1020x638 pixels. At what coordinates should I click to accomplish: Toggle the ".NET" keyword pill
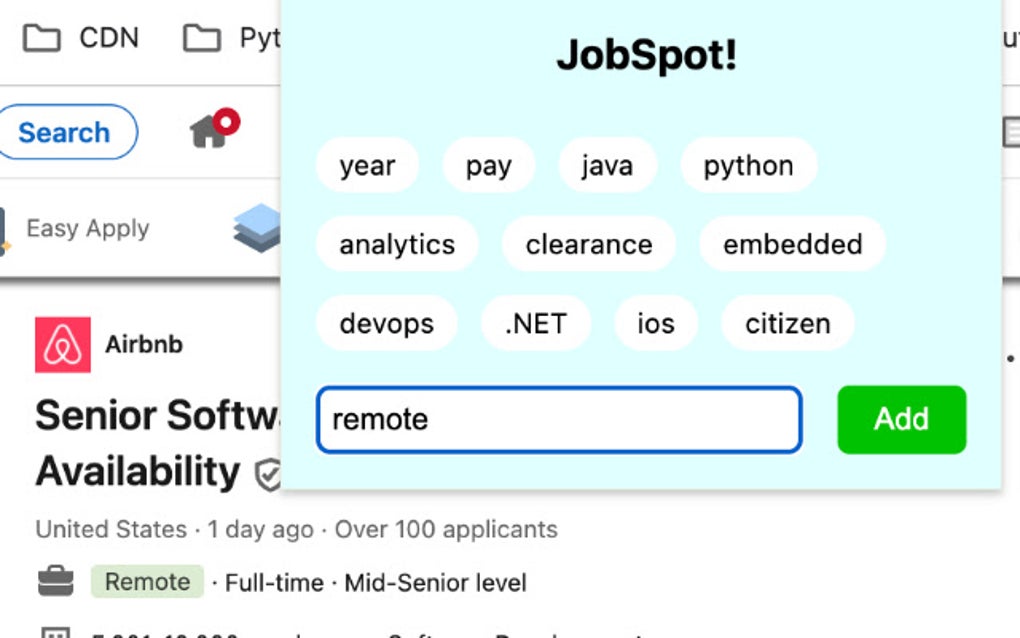(536, 323)
